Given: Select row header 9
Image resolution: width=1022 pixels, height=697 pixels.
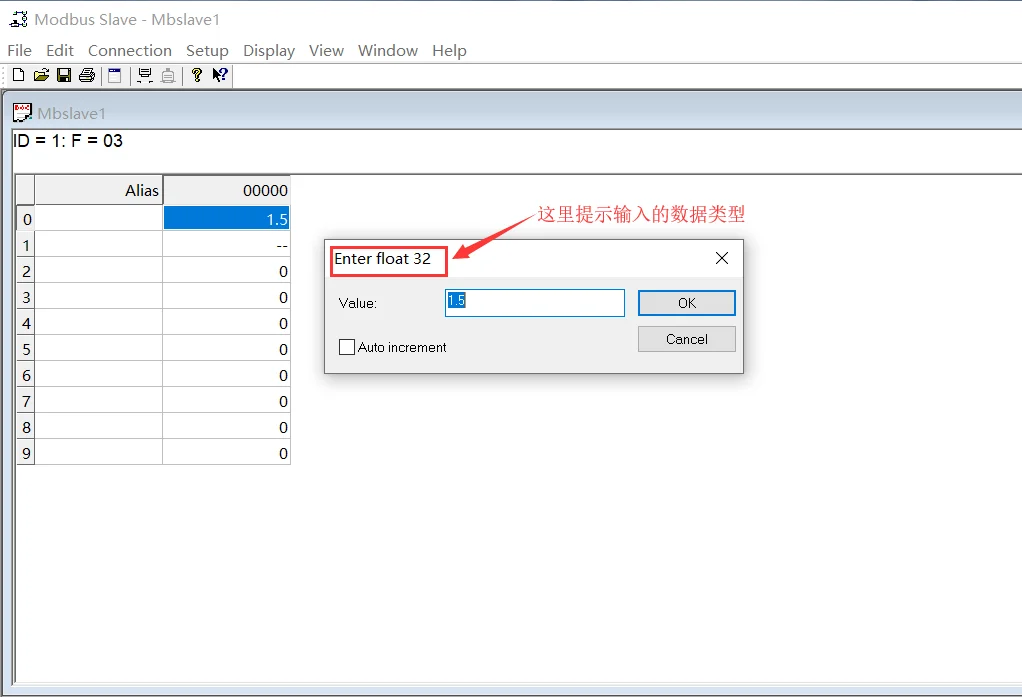Looking at the screenshot, I should [x=25, y=453].
